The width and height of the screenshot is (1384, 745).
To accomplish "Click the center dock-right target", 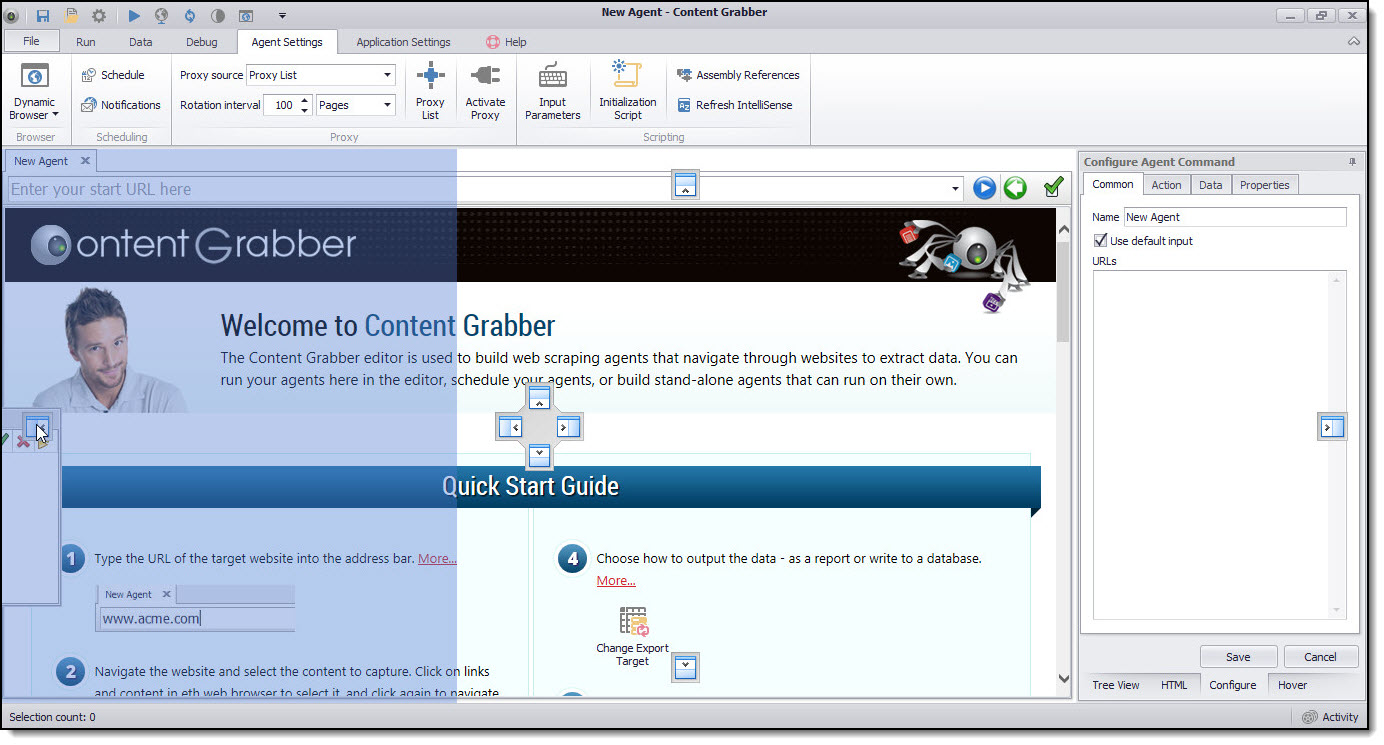I will pos(568,427).
